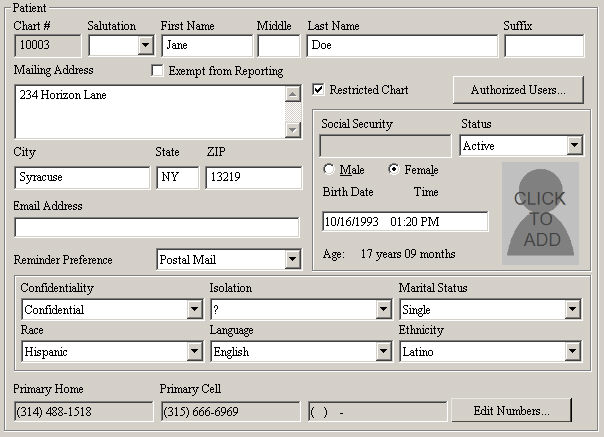Click the Edit Numbers button

point(511,411)
